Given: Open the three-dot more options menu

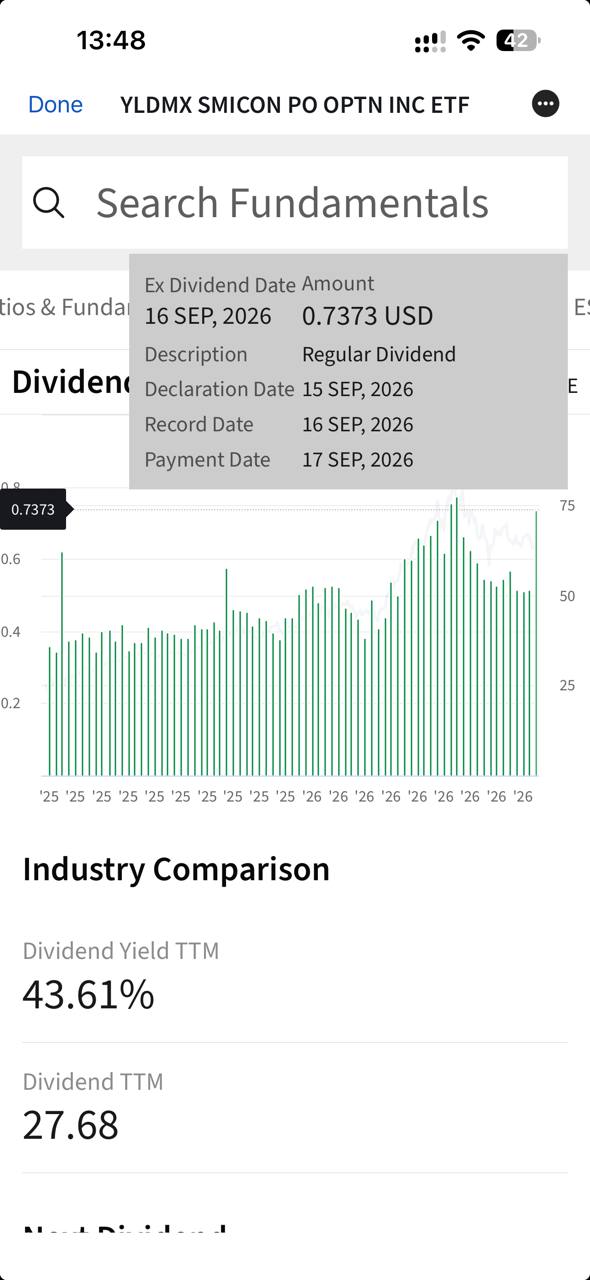Looking at the screenshot, I should tap(545, 104).
